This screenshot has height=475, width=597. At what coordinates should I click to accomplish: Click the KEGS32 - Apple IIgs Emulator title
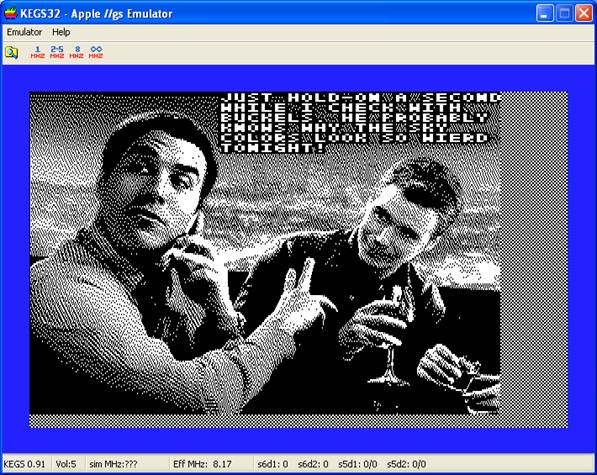click(x=96, y=14)
